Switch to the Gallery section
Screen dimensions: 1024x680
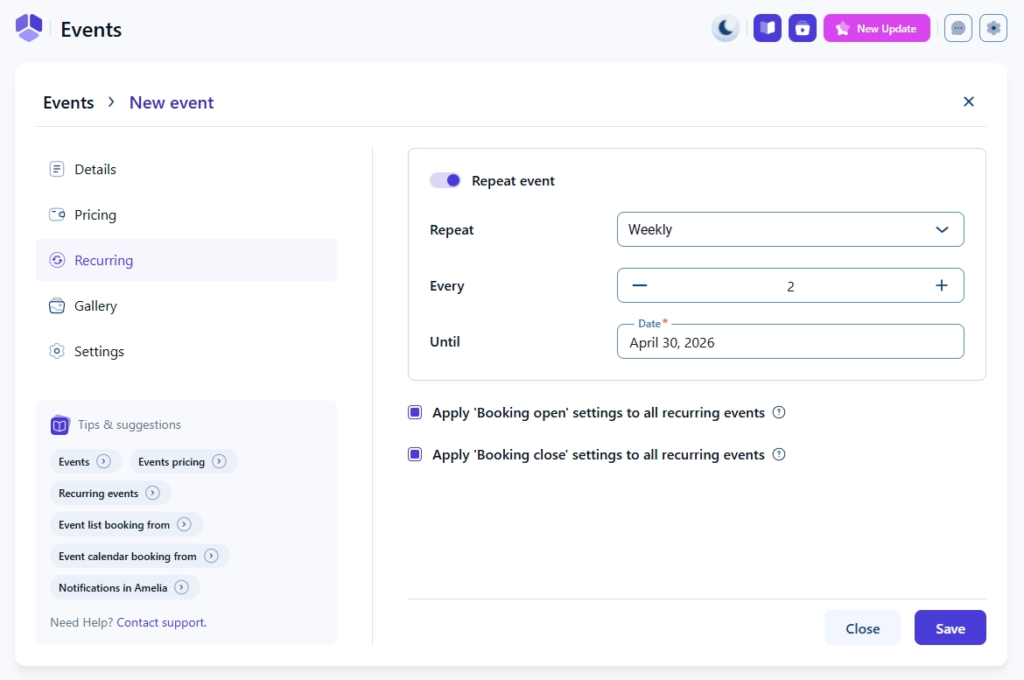point(95,306)
